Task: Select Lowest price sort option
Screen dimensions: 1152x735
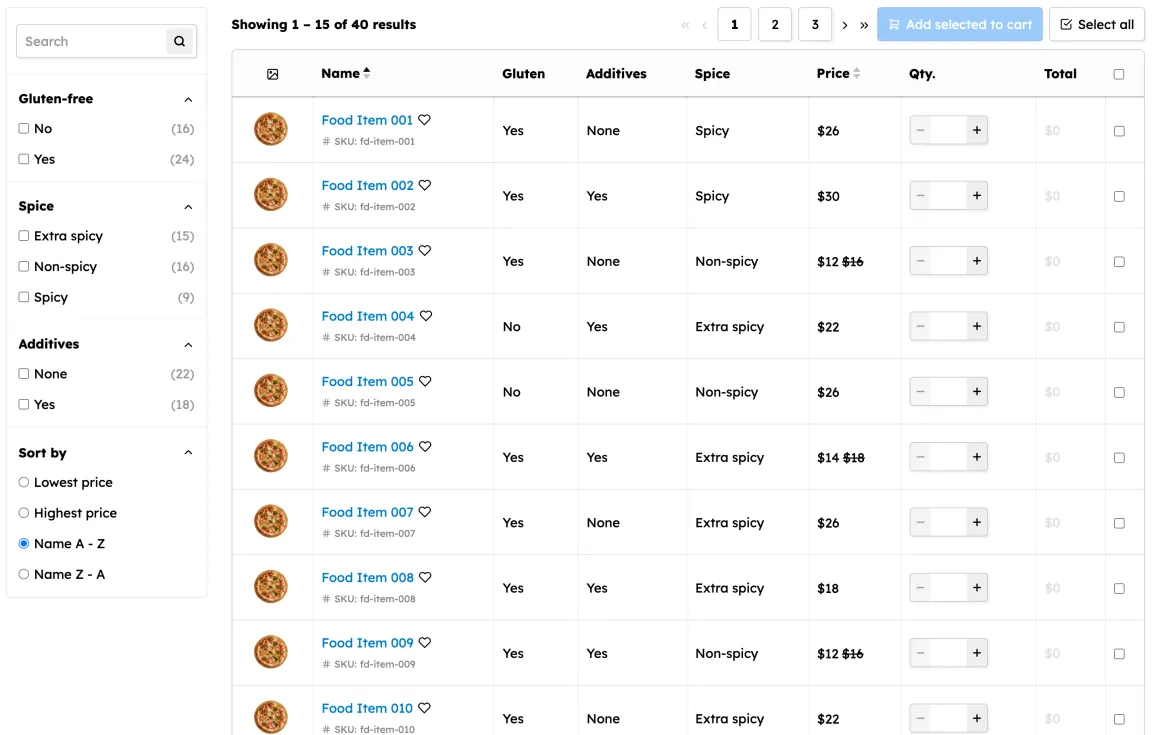Action: pos(24,482)
